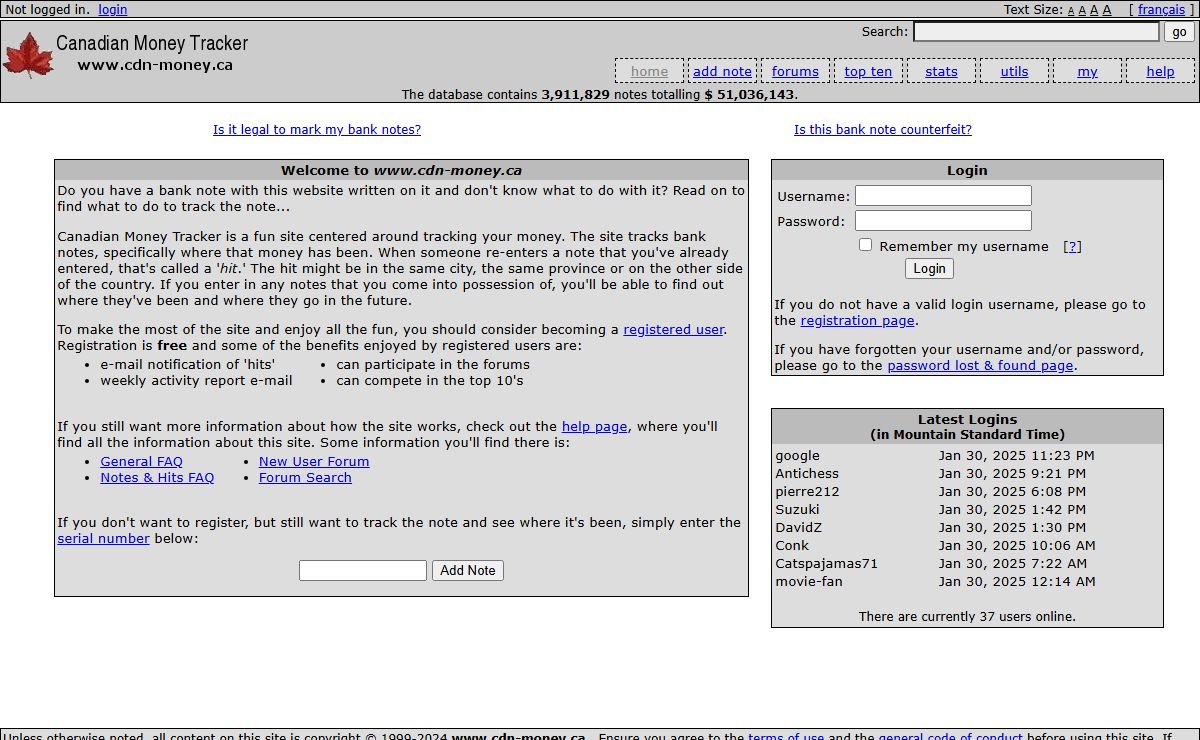Follow the serial number link
This screenshot has height=740, width=1200.
coord(103,538)
